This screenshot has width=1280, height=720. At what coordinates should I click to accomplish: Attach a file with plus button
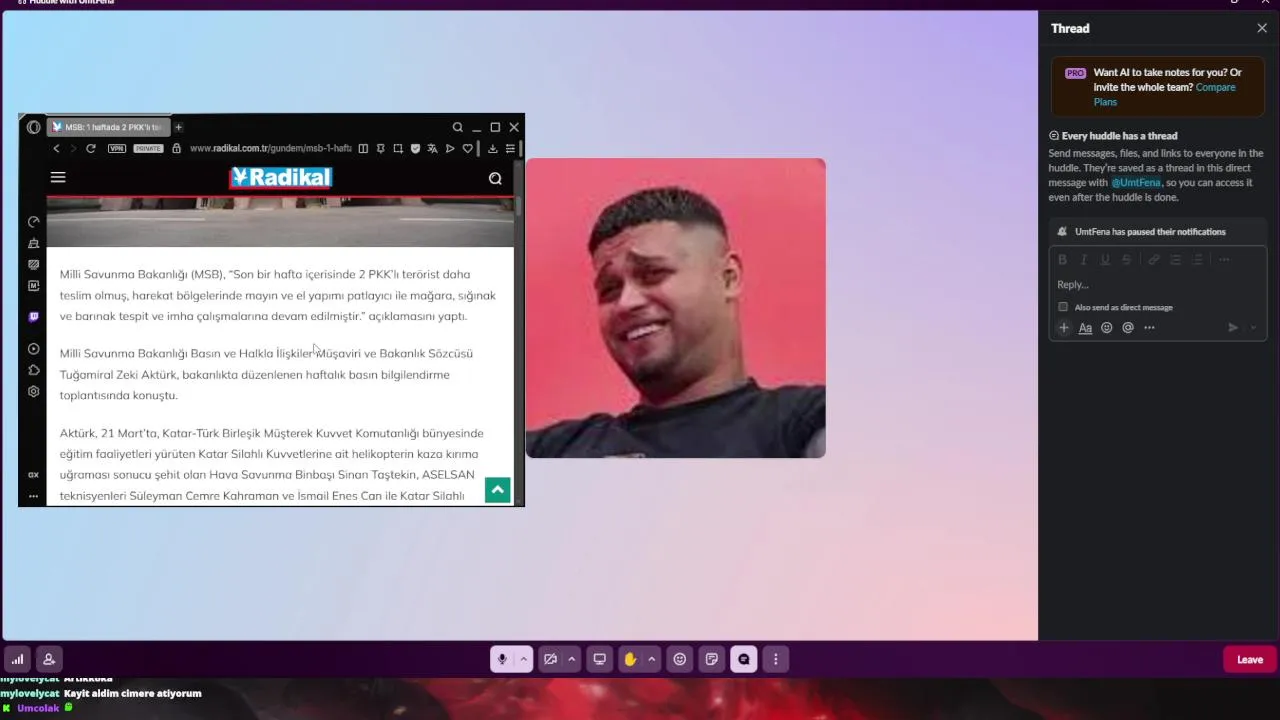[x=1064, y=328]
